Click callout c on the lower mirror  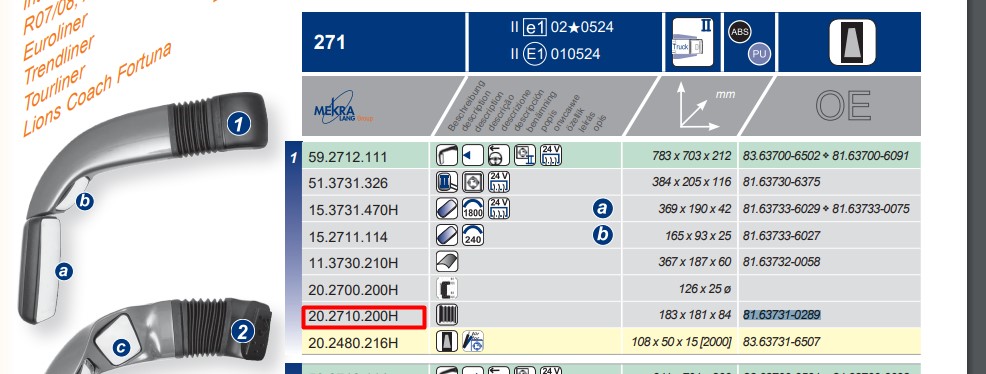[x=121, y=346]
